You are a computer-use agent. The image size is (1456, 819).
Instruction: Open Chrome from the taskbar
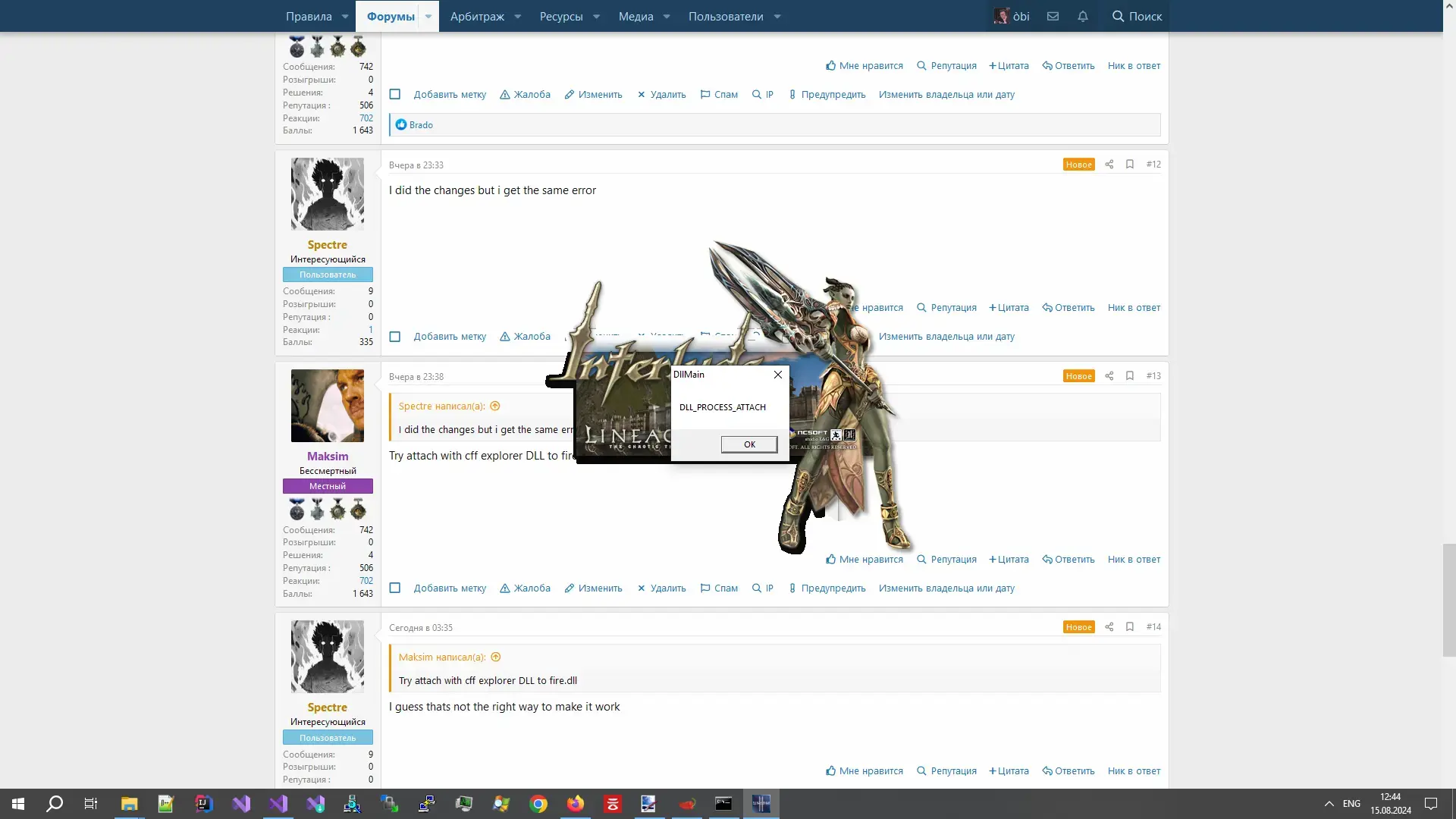[538, 804]
